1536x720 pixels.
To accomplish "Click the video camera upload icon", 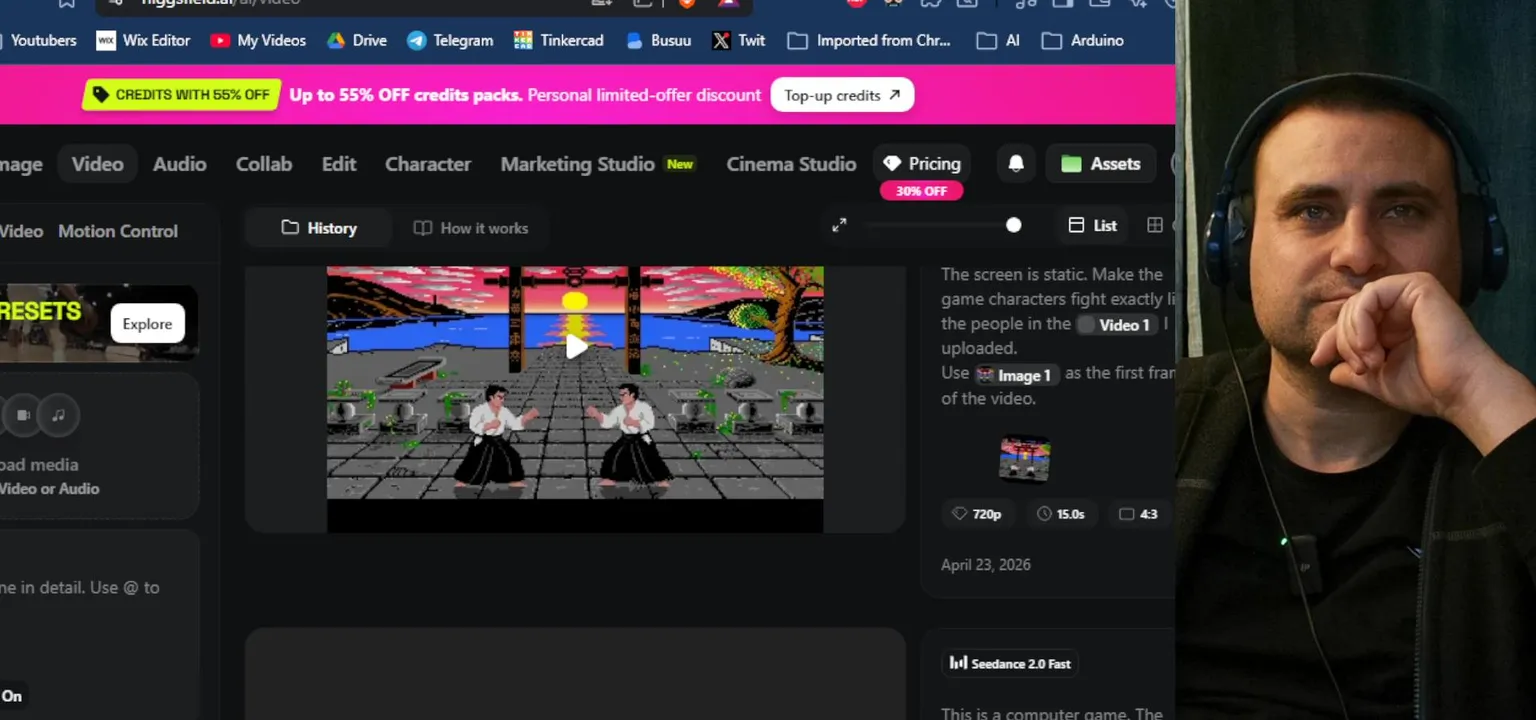I will (23, 415).
